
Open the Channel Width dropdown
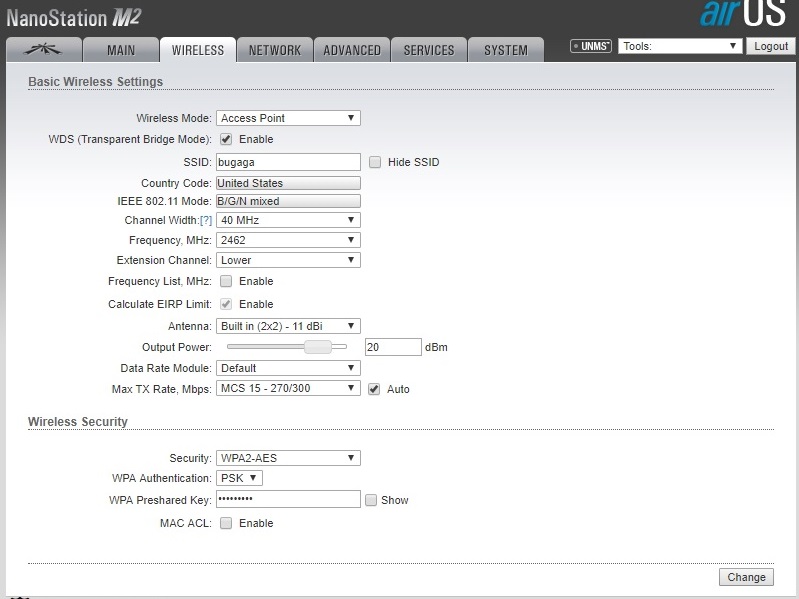pyautogui.click(x=288, y=220)
